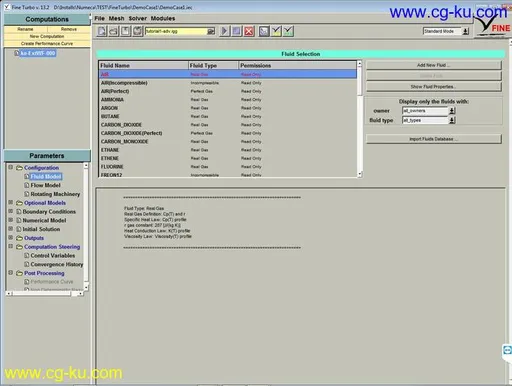The height and width of the screenshot is (386, 512).
Task: Click the document icon beside Convergence History
Action: 27,264
